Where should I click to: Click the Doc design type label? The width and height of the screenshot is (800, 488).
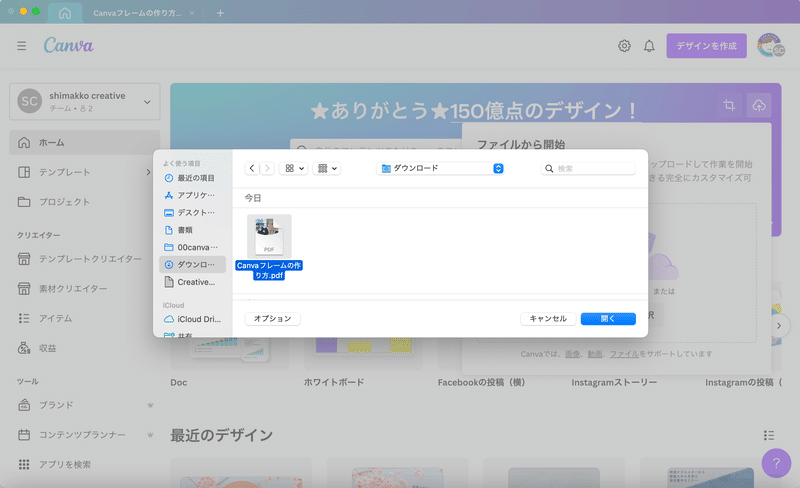(179, 382)
